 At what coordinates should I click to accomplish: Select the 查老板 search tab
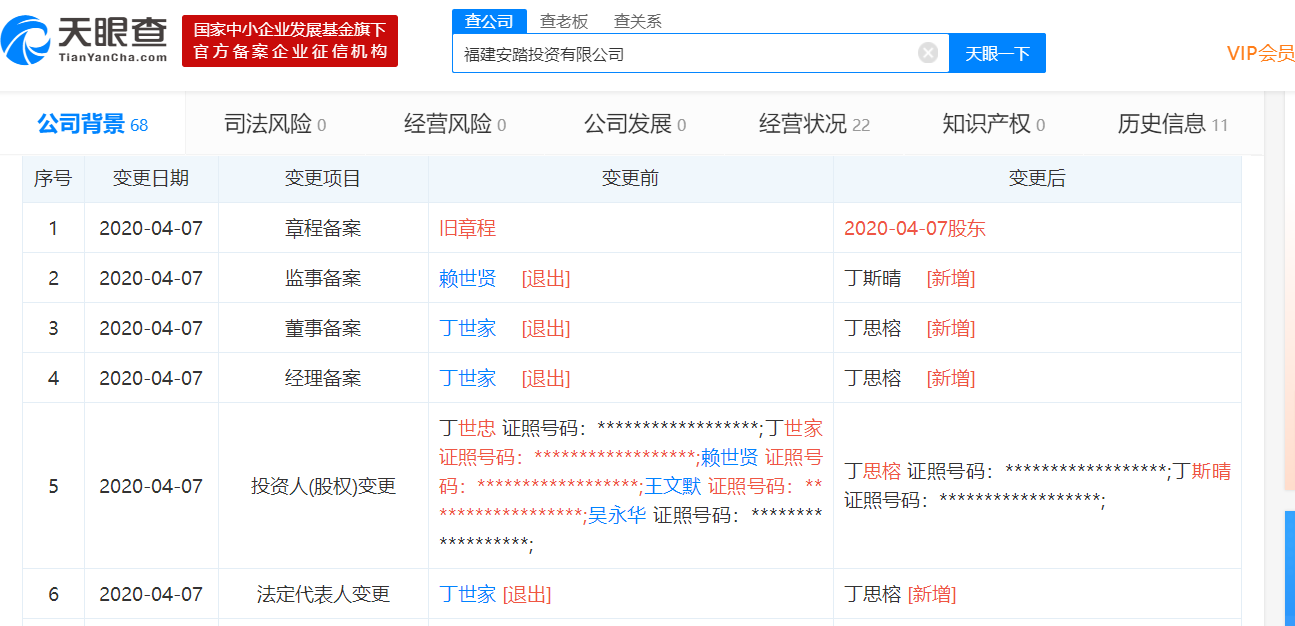coord(564,21)
